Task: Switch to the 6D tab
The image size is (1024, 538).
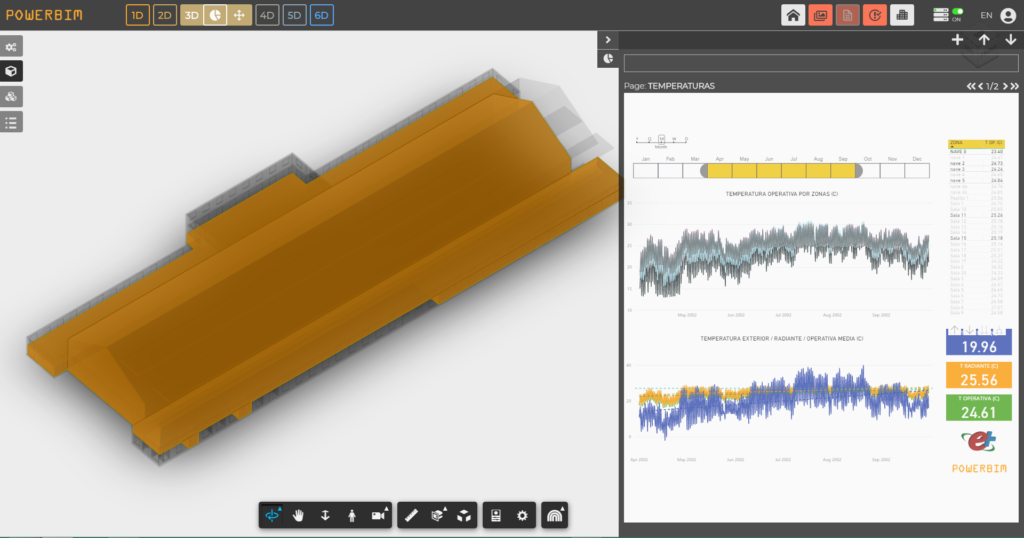Action: pyautogui.click(x=321, y=15)
